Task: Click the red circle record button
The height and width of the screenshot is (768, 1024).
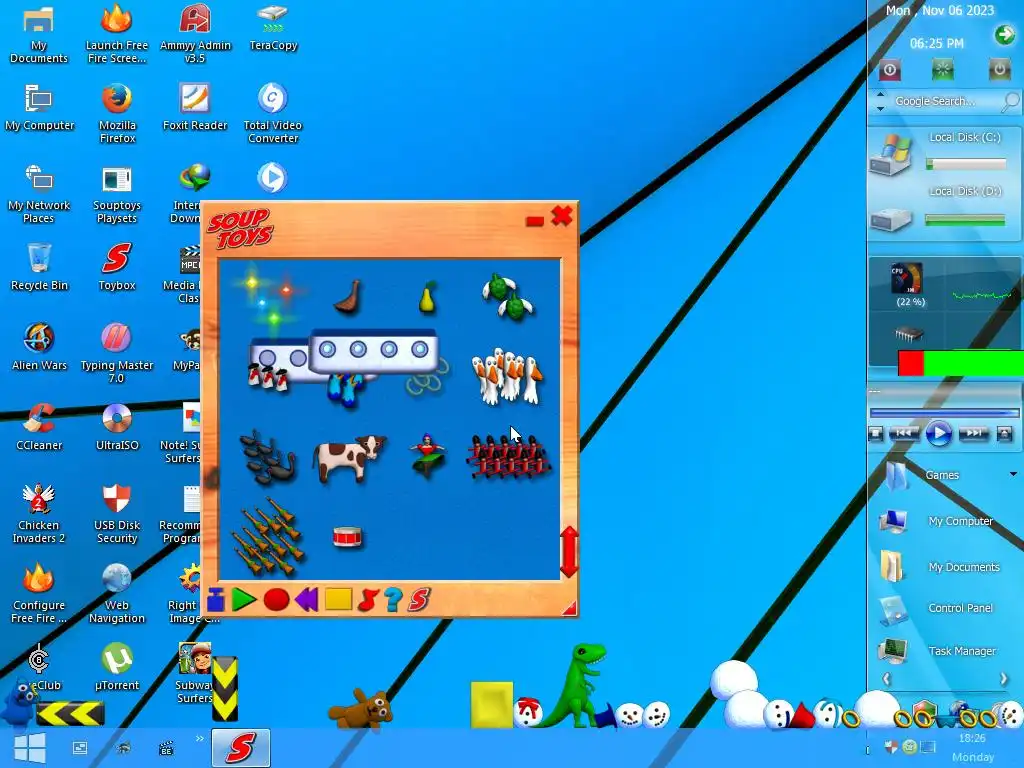Action: (276, 600)
